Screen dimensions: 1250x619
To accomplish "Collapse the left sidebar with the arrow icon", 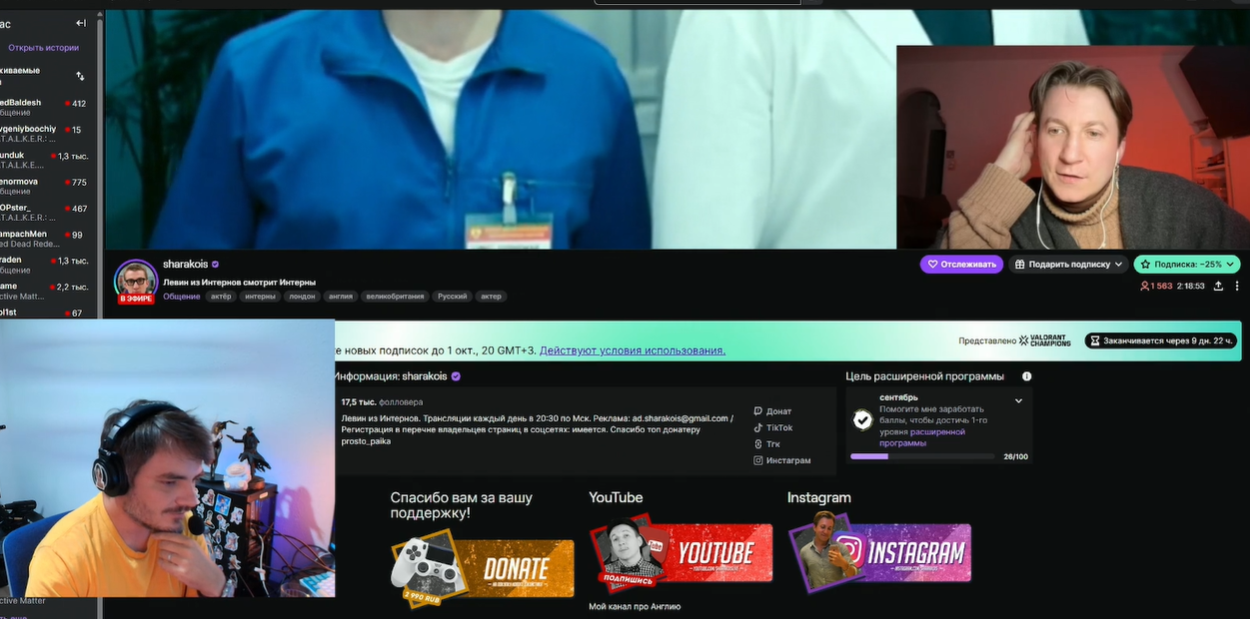I will click(81, 23).
